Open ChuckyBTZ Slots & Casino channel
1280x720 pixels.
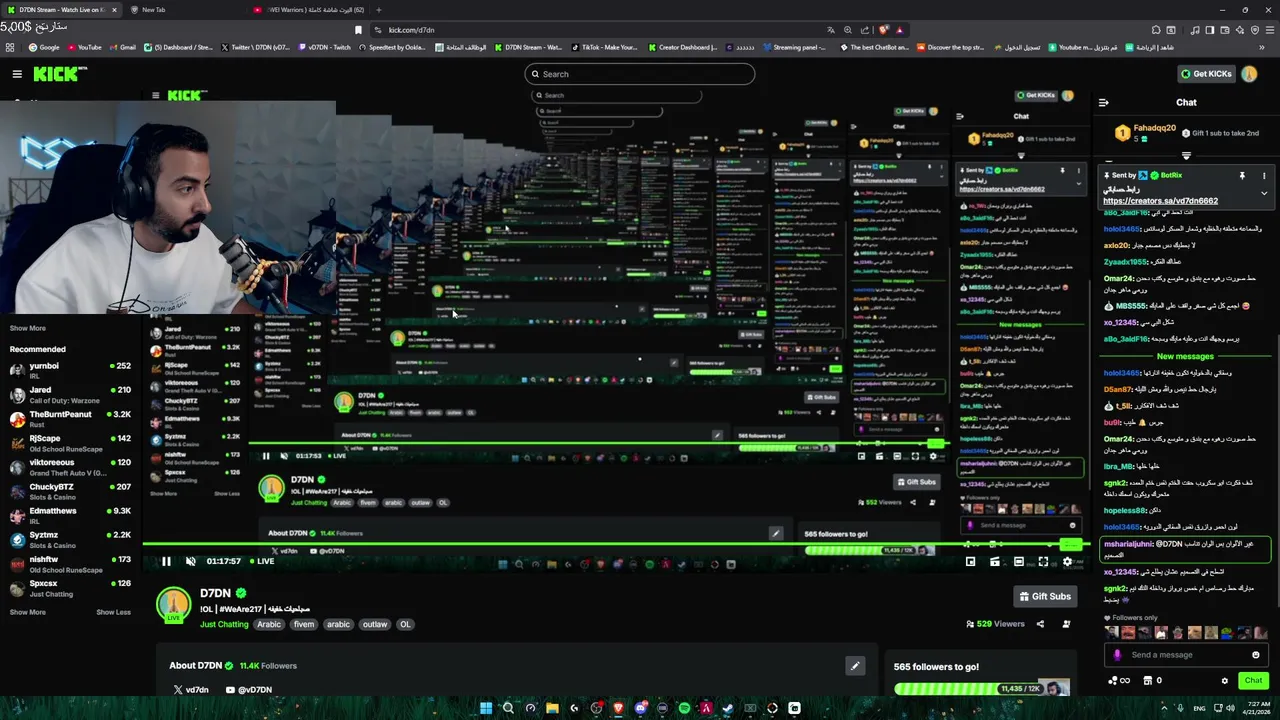[x=70, y=491]
